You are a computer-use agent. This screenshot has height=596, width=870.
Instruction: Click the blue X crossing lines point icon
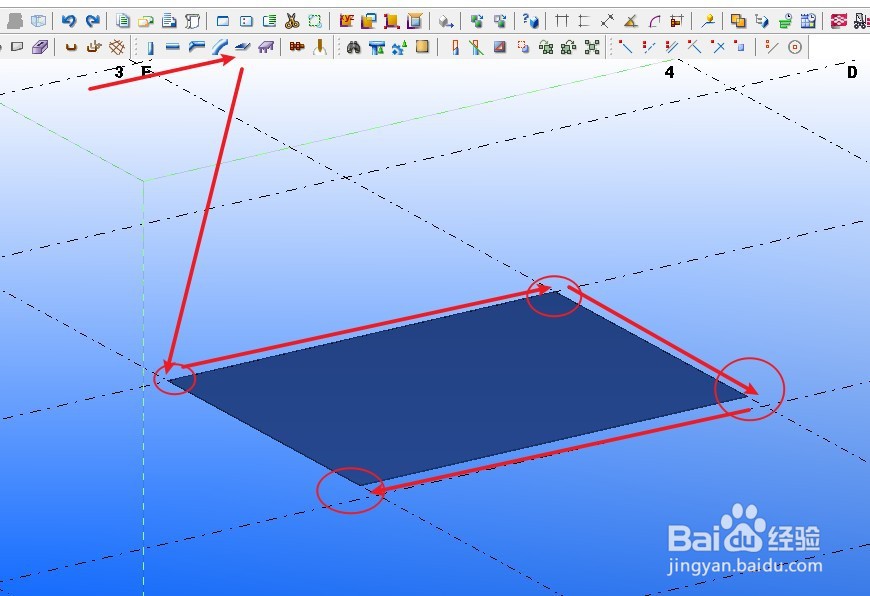tap(719, 47)
